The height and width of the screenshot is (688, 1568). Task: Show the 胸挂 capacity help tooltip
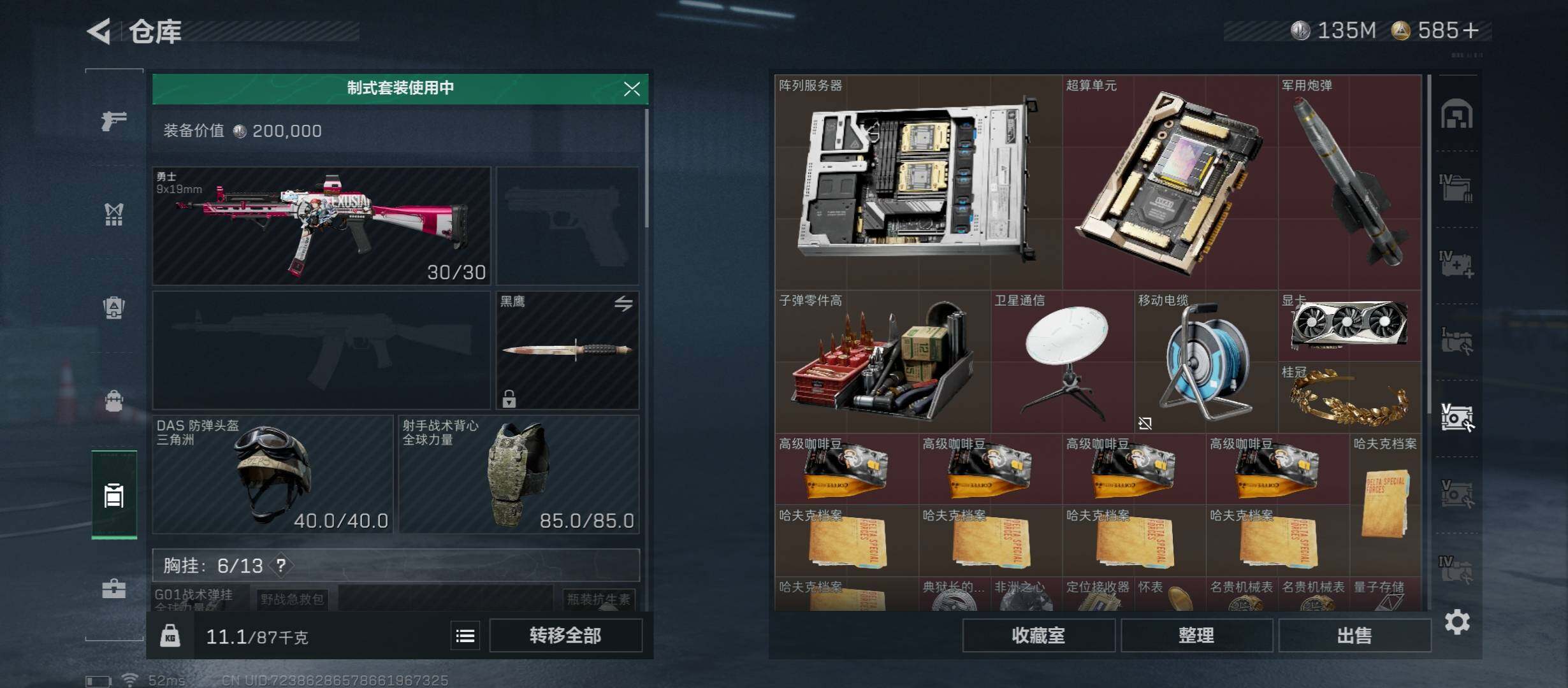pyautogui.click(x=281, y=565)
